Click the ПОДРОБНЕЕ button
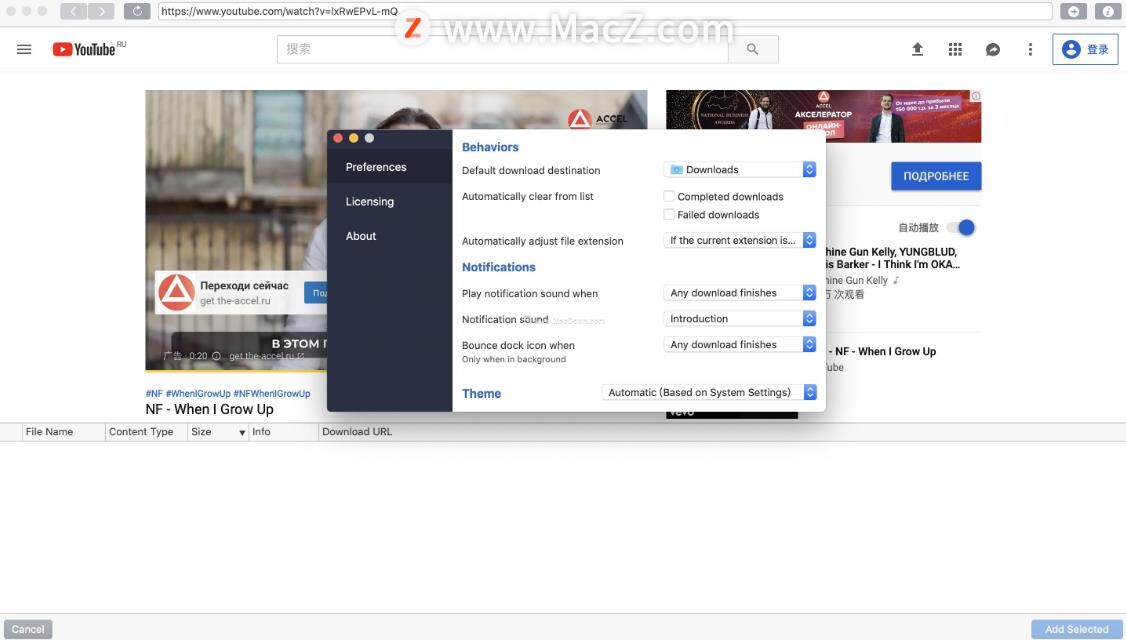The image size is (1126, 640). pyautogui.click(x=936, y=176)
